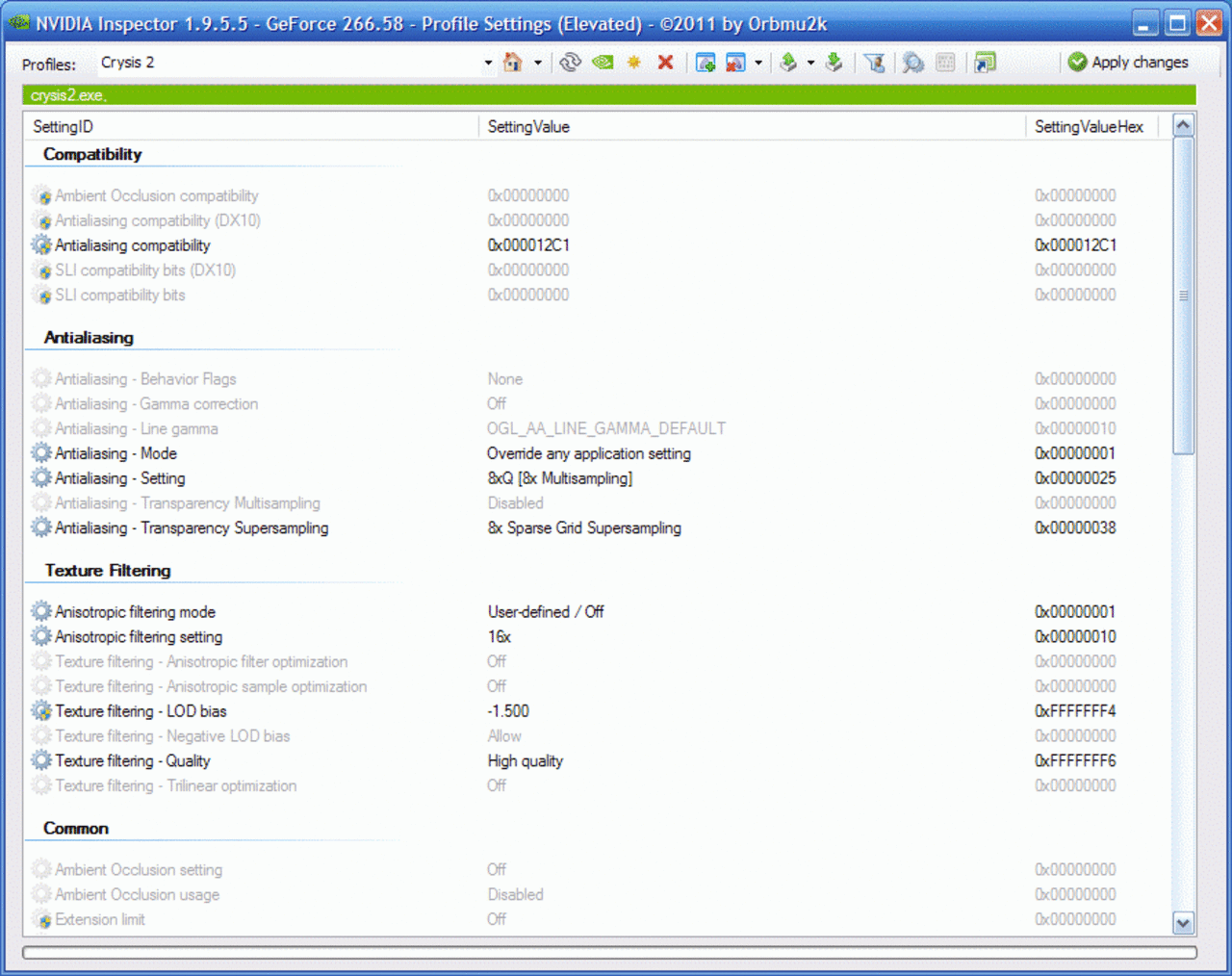Select the crysis2.exe entry in green bar
This screenshot has width=1232, height=976.
(67, 95)
